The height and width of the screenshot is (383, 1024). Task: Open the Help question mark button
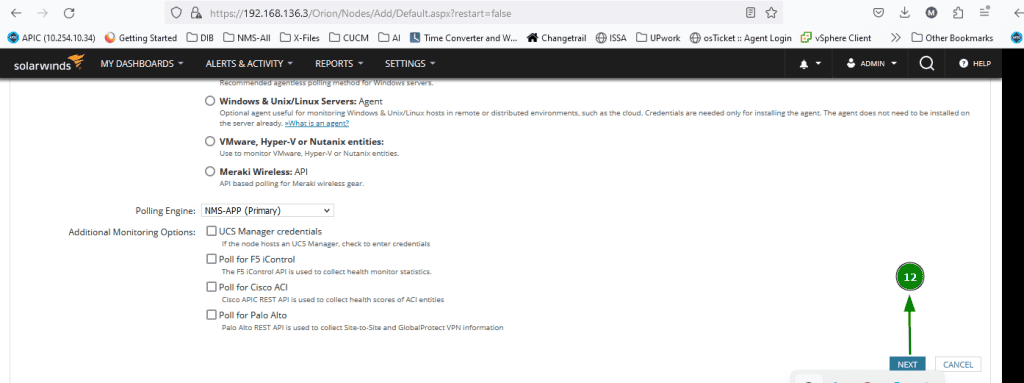pyautogui.click(x=974, y=64)
